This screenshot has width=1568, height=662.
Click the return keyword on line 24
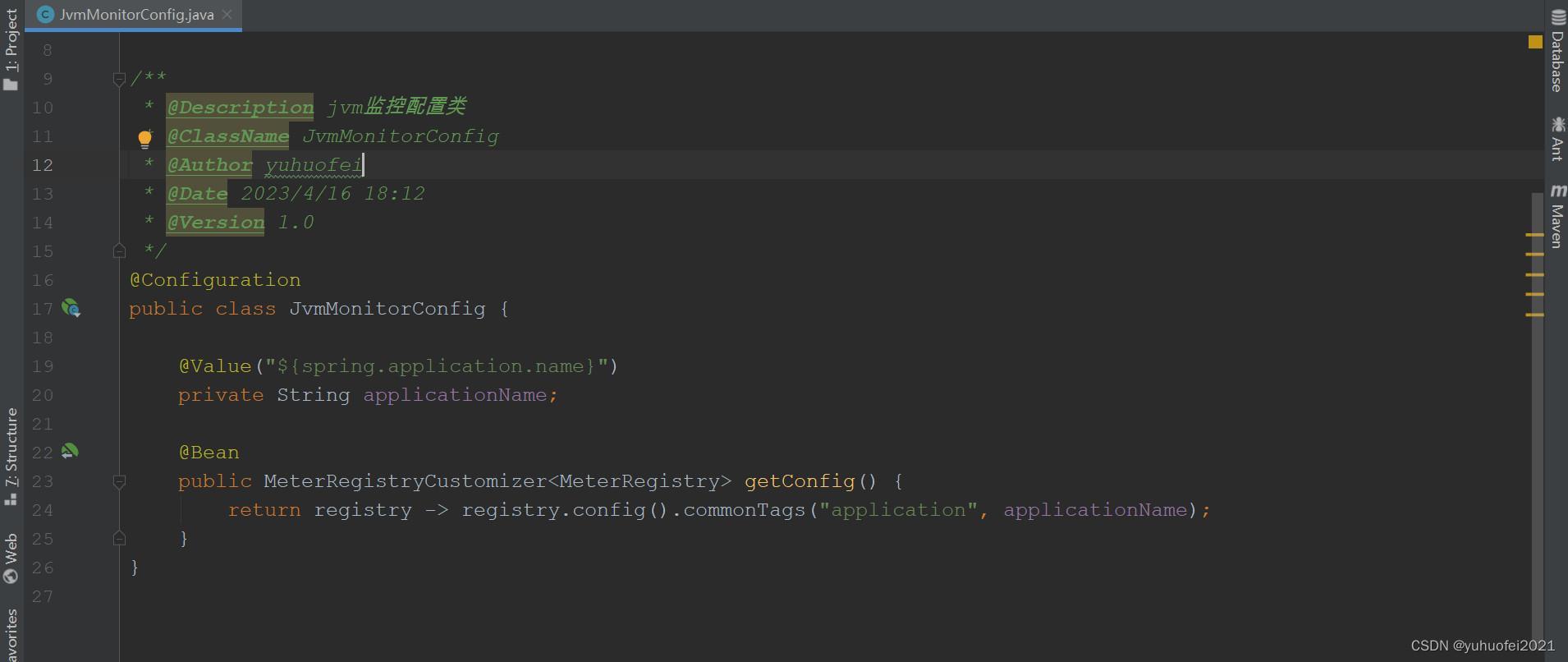[x=264, y=510]
